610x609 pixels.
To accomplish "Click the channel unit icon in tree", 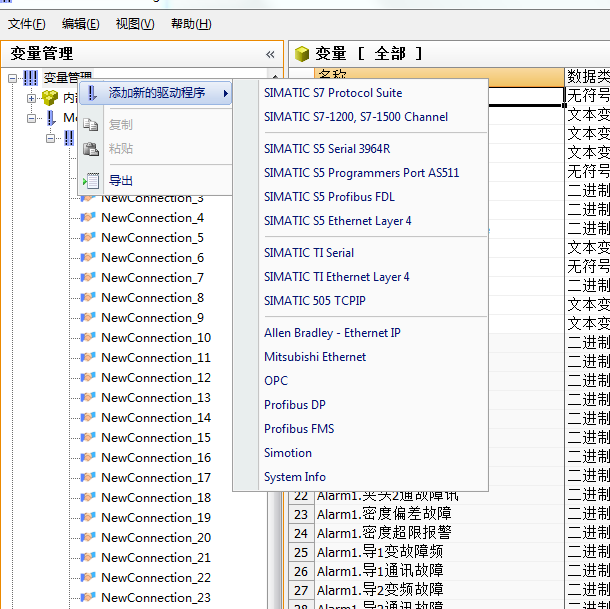I will pyautogui.click(x=69, y=138).
